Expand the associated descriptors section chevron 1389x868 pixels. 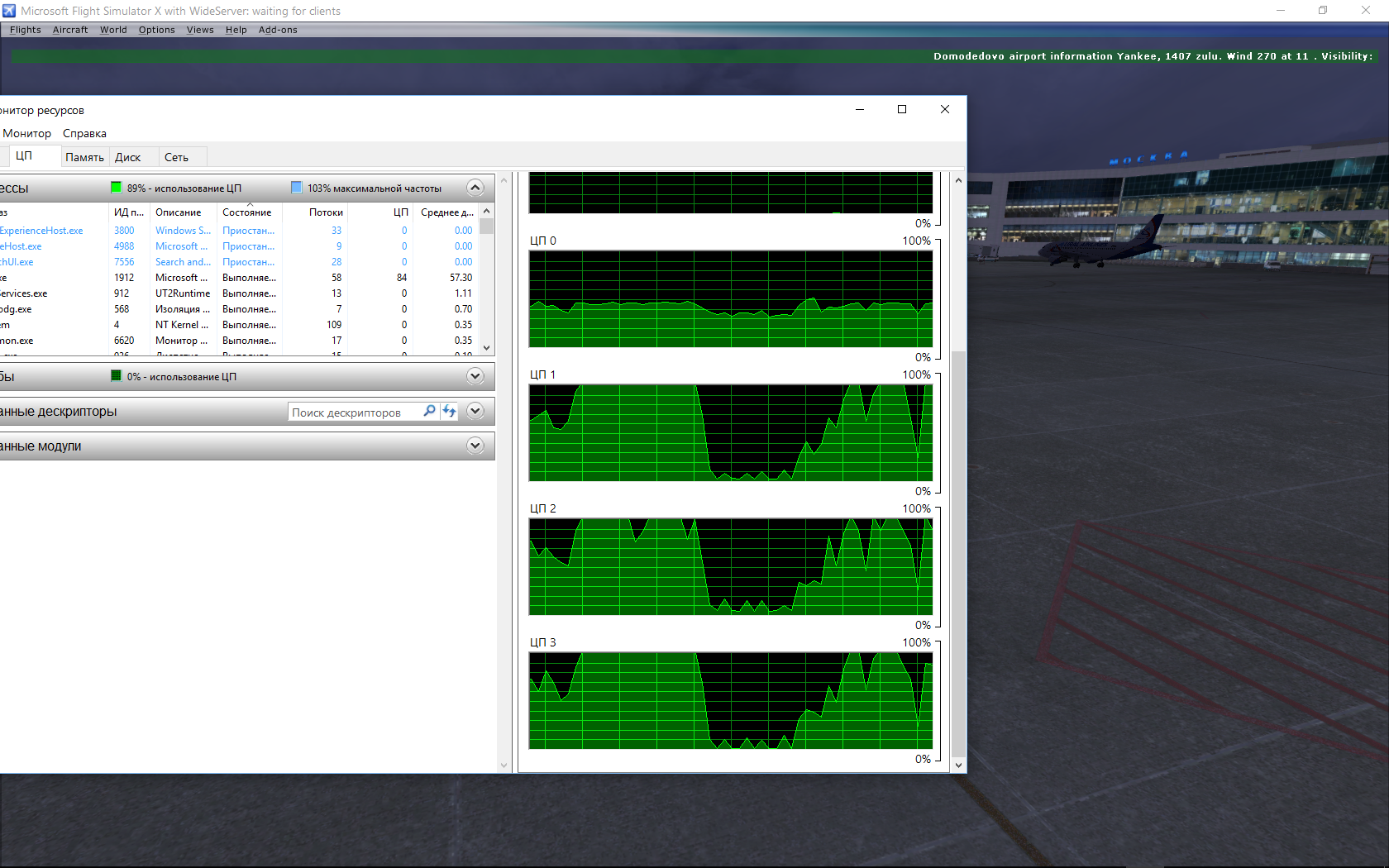[x=475, y=411]
